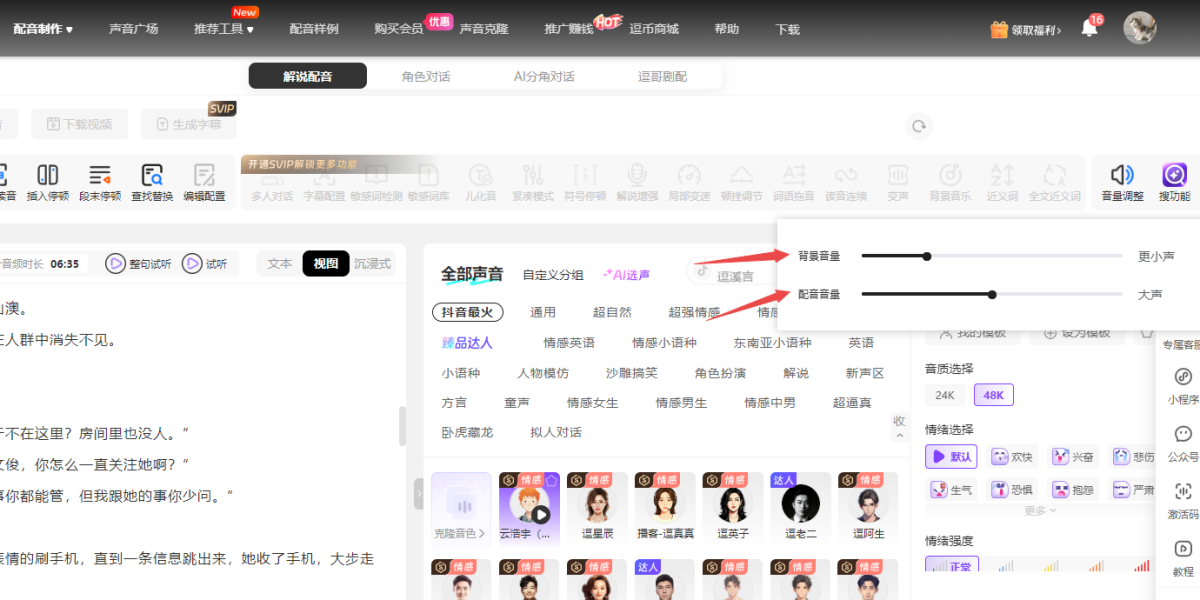The image size is (1200, 600).
Task: Switch to the AI分角对话 tab
Action: (x=544, y=76)
